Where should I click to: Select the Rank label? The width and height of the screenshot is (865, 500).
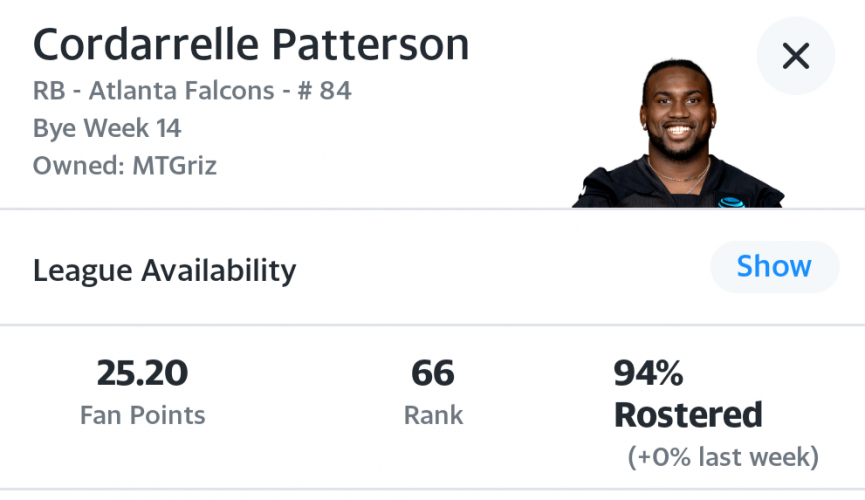click(433, 415)
